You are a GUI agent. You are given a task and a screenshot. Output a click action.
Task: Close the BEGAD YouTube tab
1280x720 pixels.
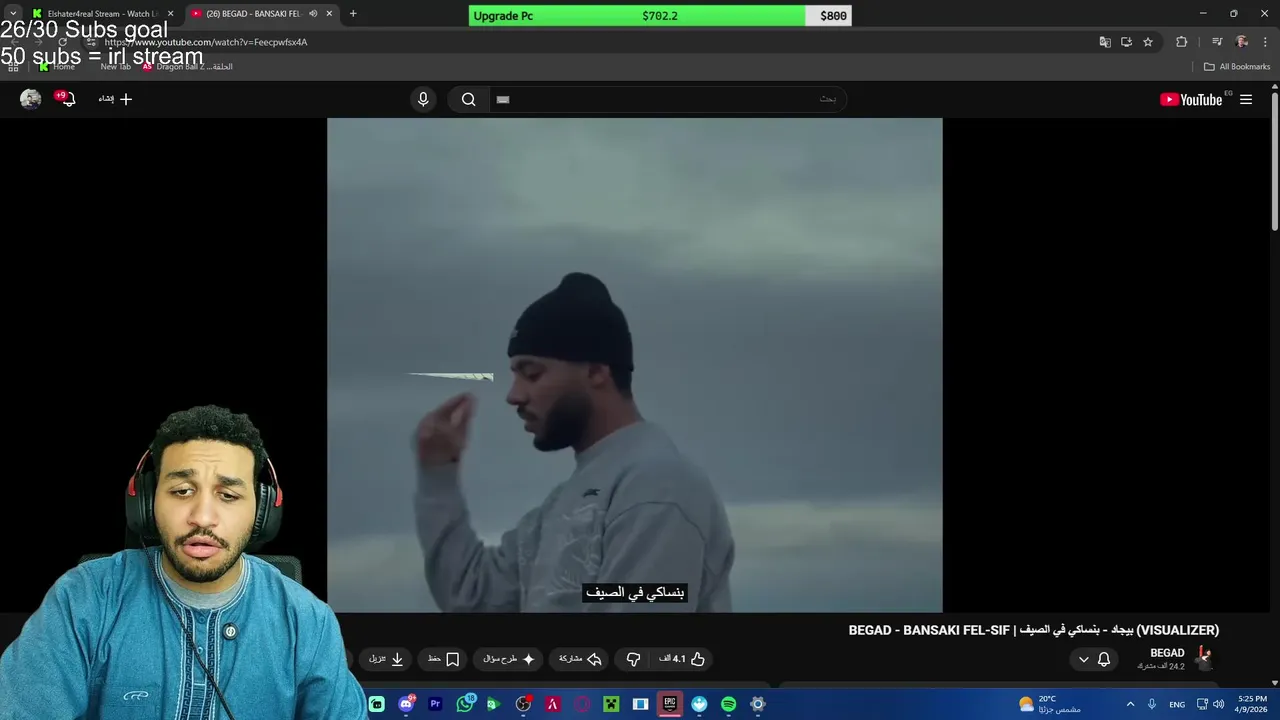(x=329, y=14)
